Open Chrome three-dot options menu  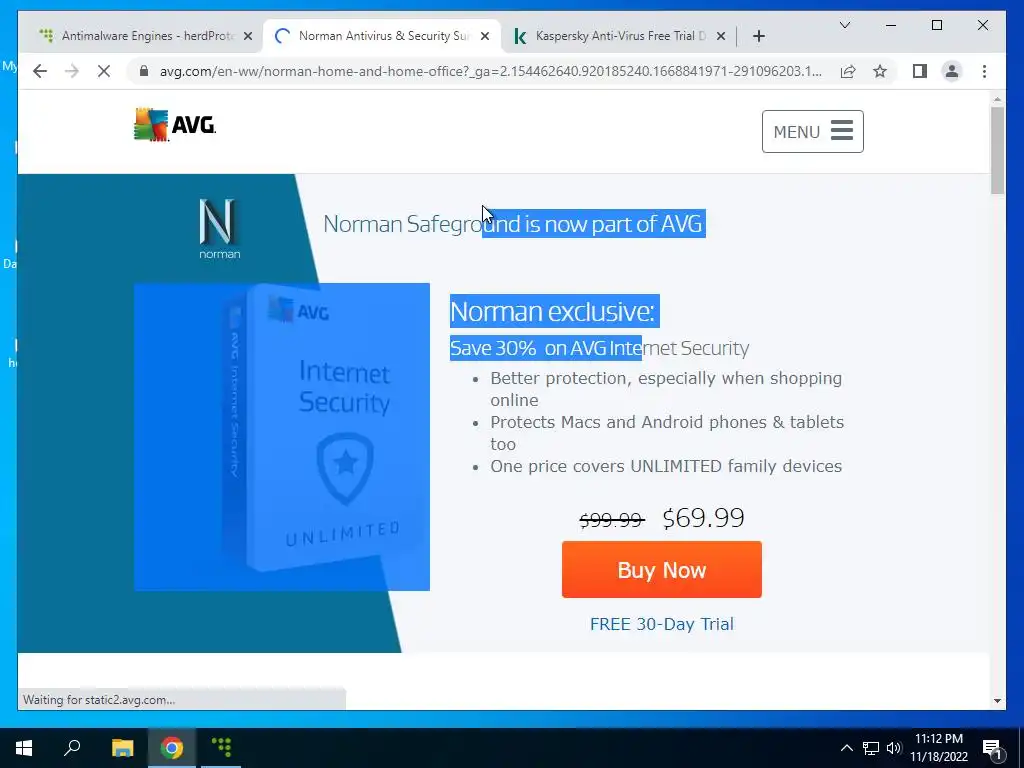pos(984,71)
